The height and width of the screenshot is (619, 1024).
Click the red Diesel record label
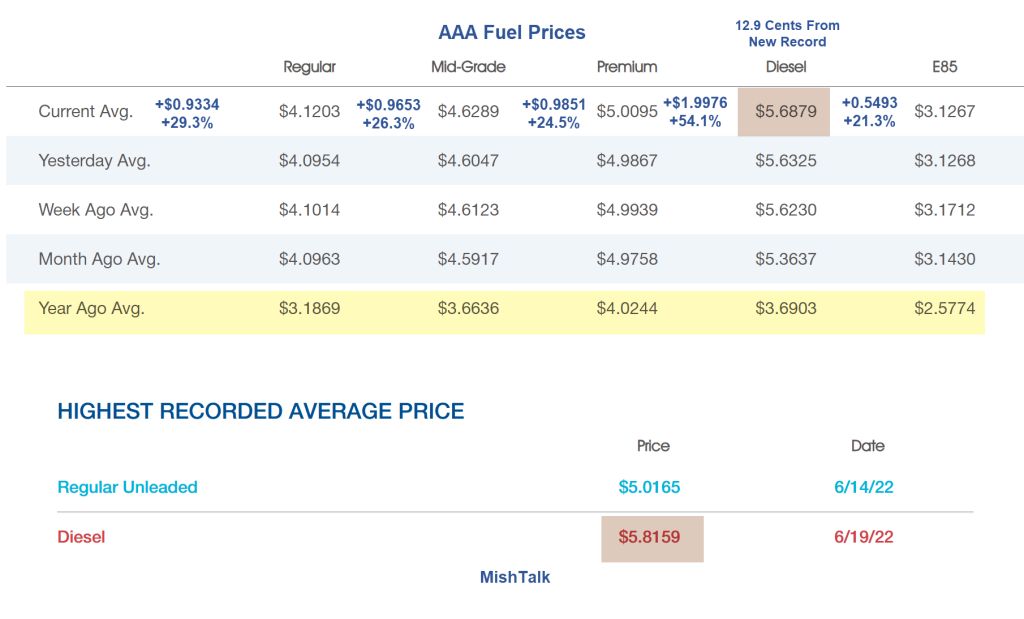(x=81, y=537)
